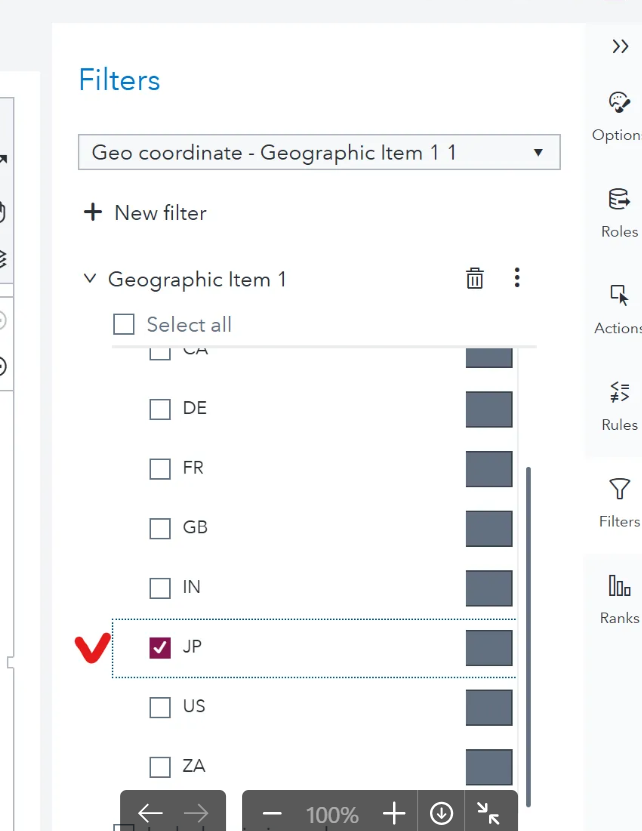Viewport: 642px width, 831px height.
Task: Delete Geographic Item 1 filter via trash icon
Action: tap(474, 278)
